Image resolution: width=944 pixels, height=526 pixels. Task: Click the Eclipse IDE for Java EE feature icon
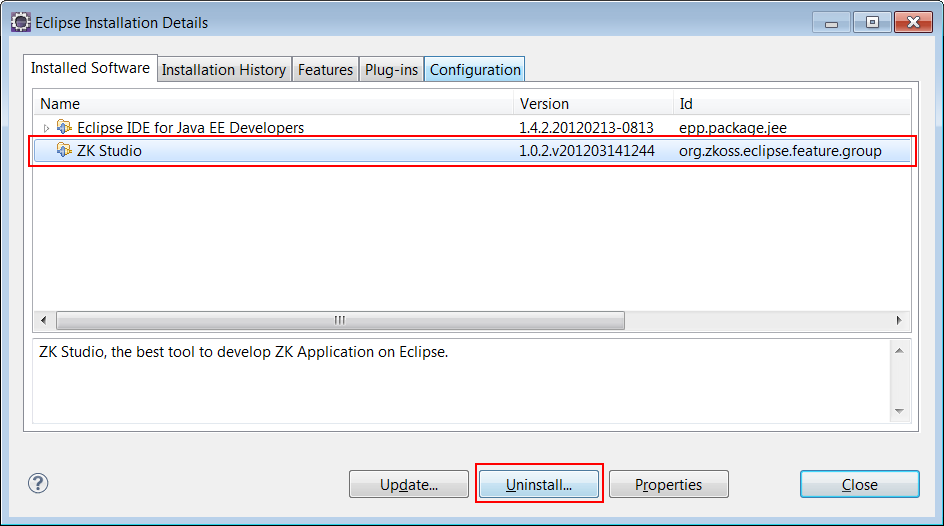65,127
